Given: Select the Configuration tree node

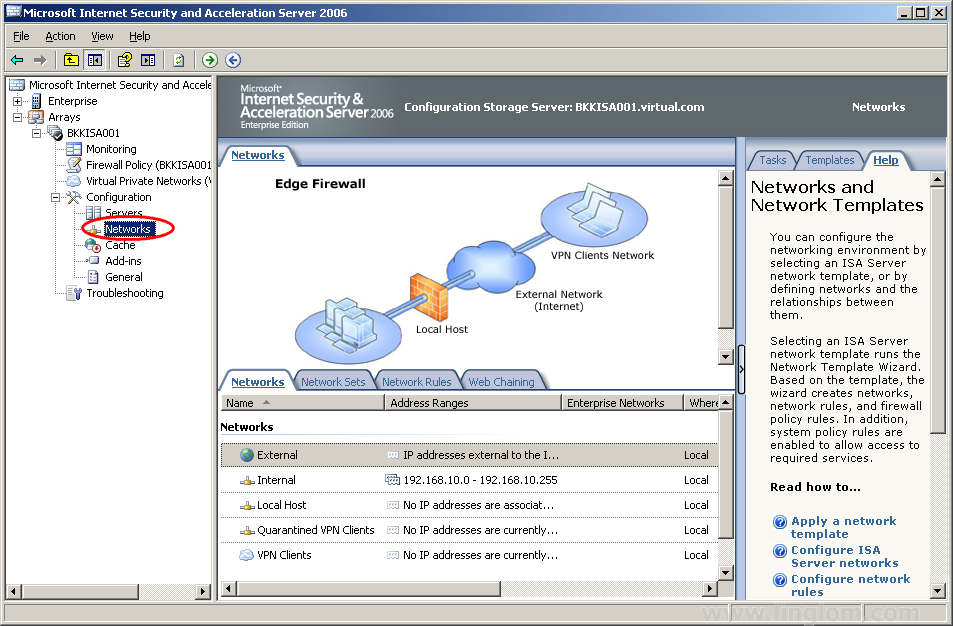Looking at the screenshot, I should click(119, 197).
